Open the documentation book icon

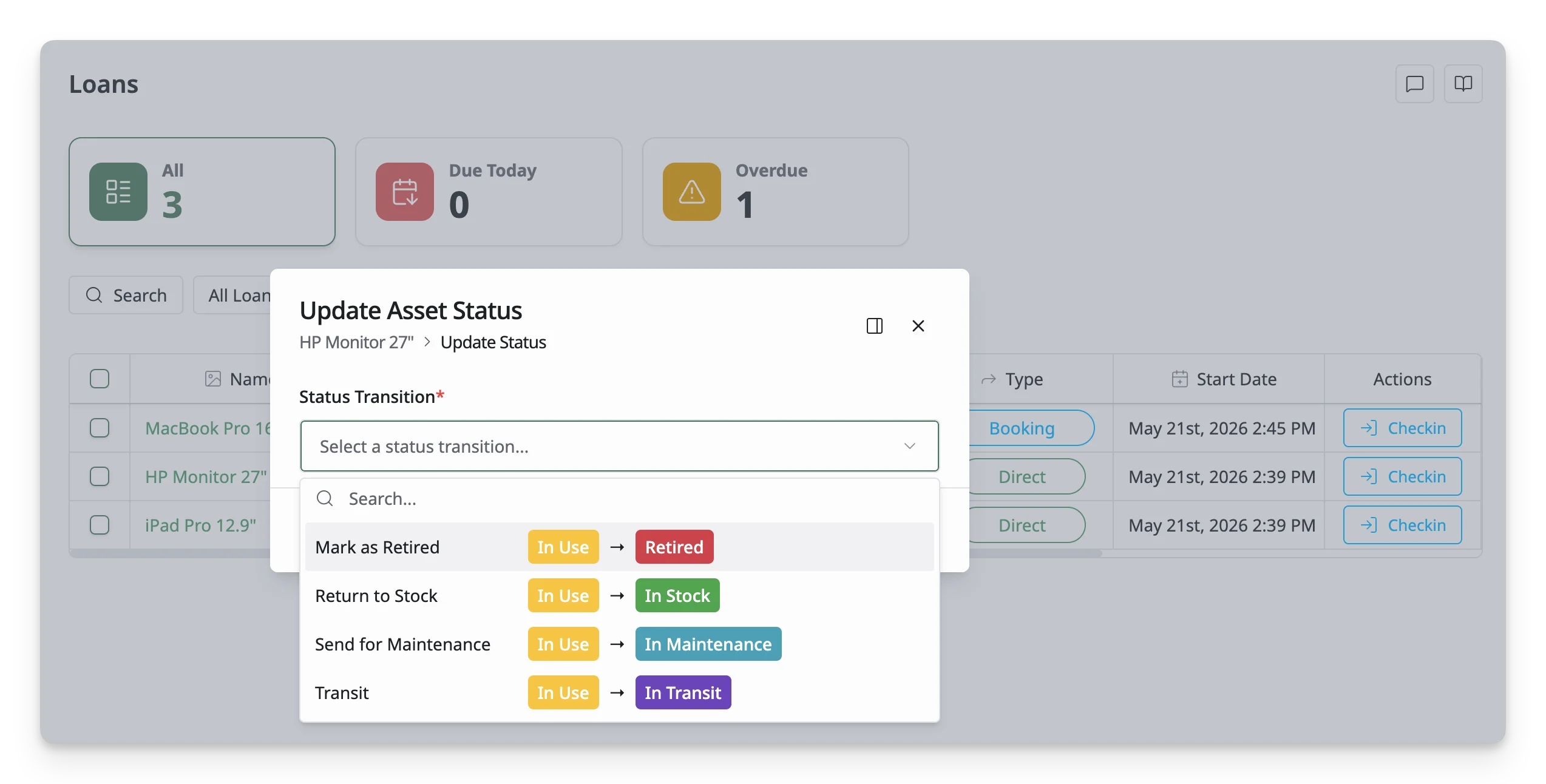[x=1463, y=84]
